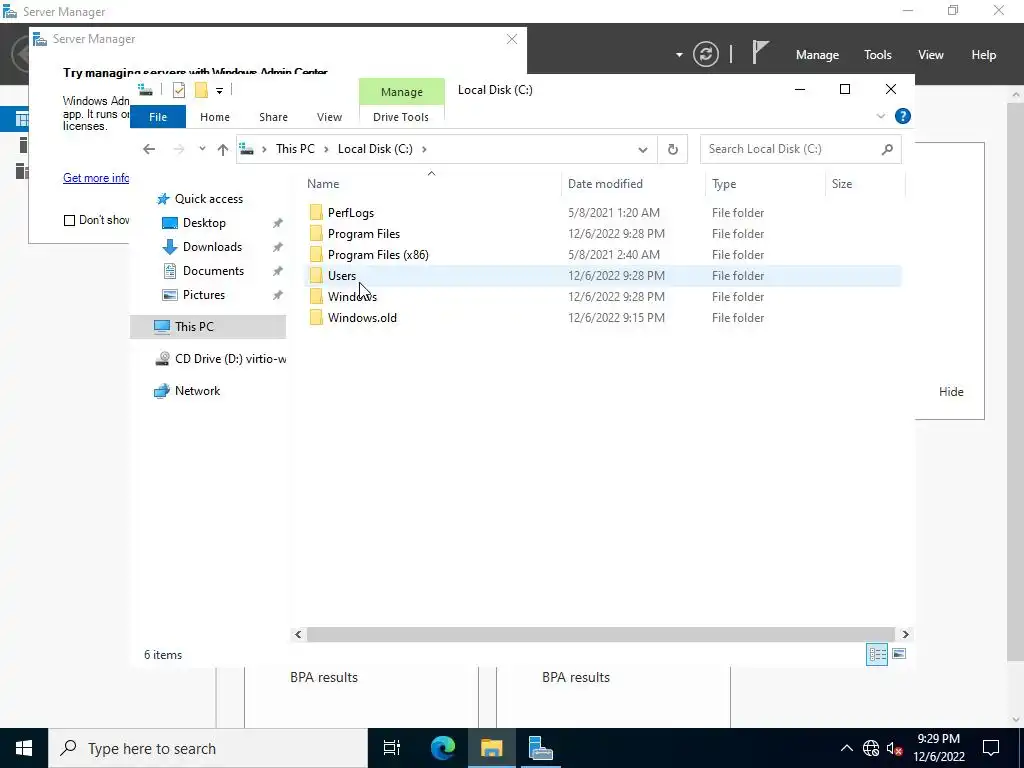The height and width of the screenshot is (768, 1024).
Task: Click the Server Manager taskbar icon
Action: [541, 748]
